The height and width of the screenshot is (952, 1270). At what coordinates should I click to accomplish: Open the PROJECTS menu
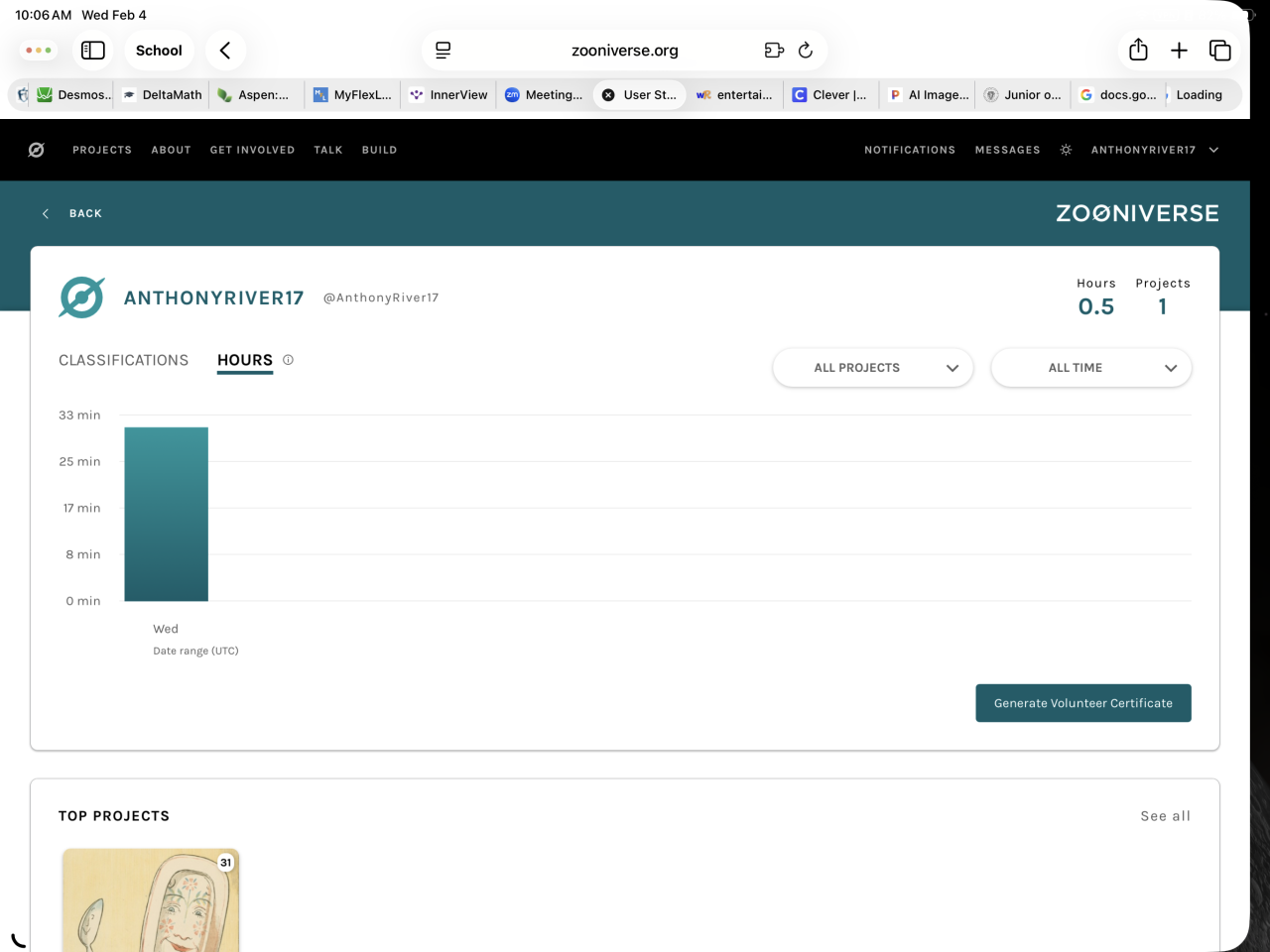pyautogui.click(x=102, y=150)
